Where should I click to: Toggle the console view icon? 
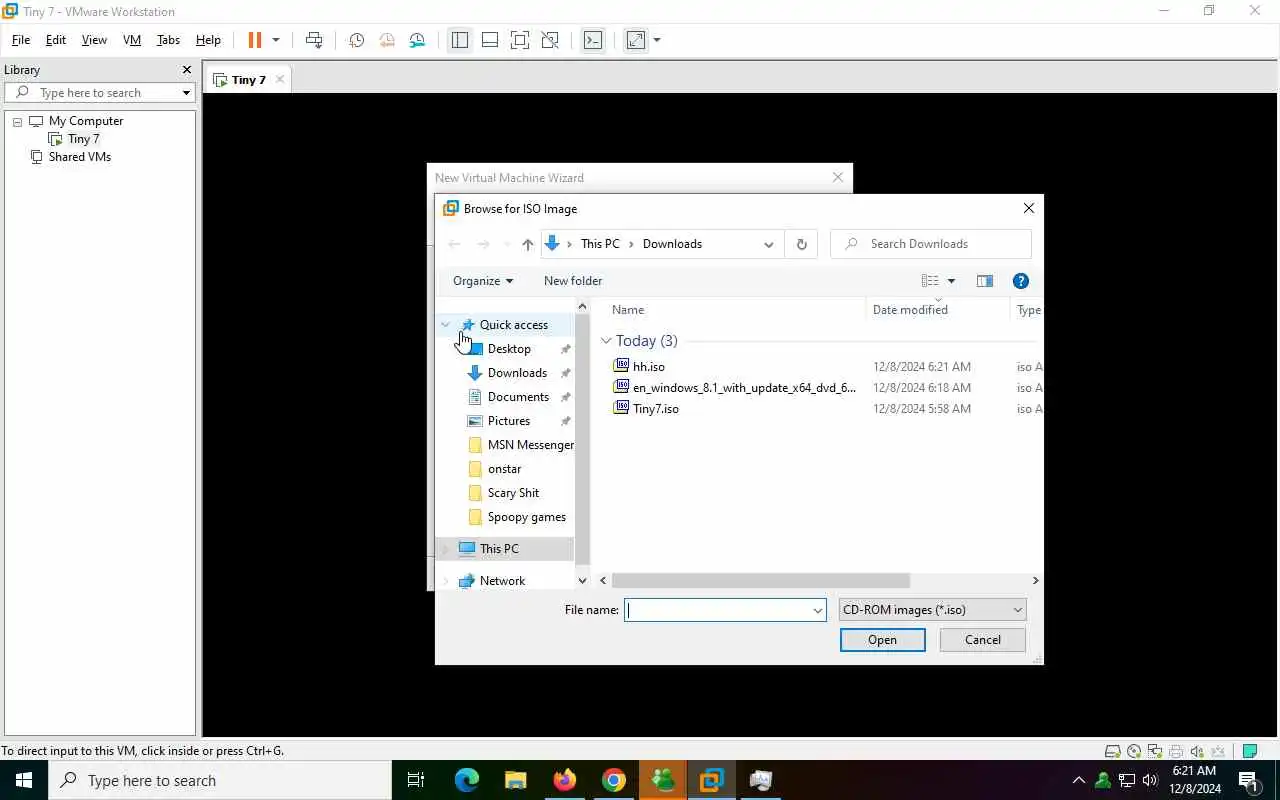(593, 40)
